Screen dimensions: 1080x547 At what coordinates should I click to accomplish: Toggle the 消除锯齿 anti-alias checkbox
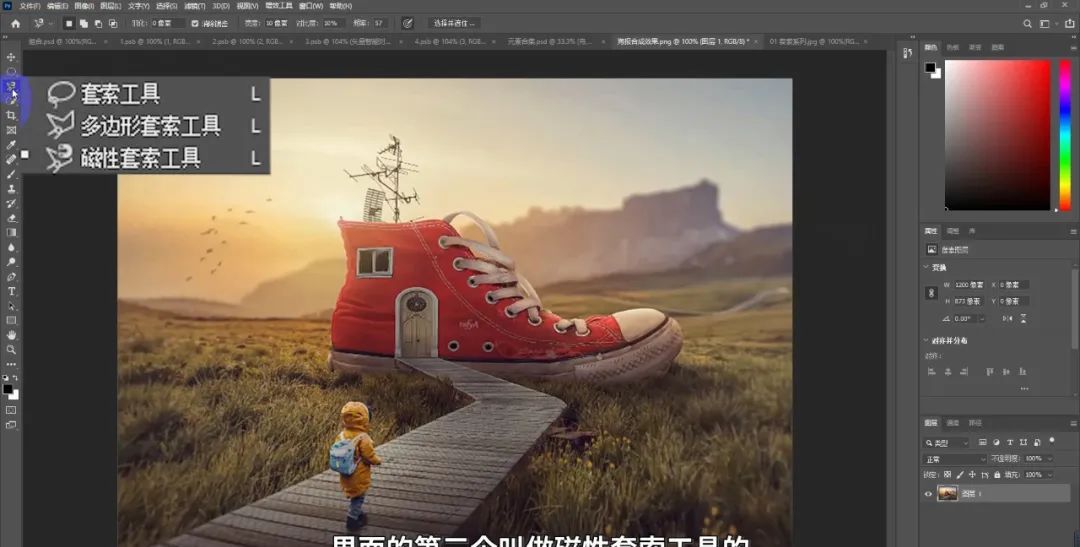[x=195, y=23]
